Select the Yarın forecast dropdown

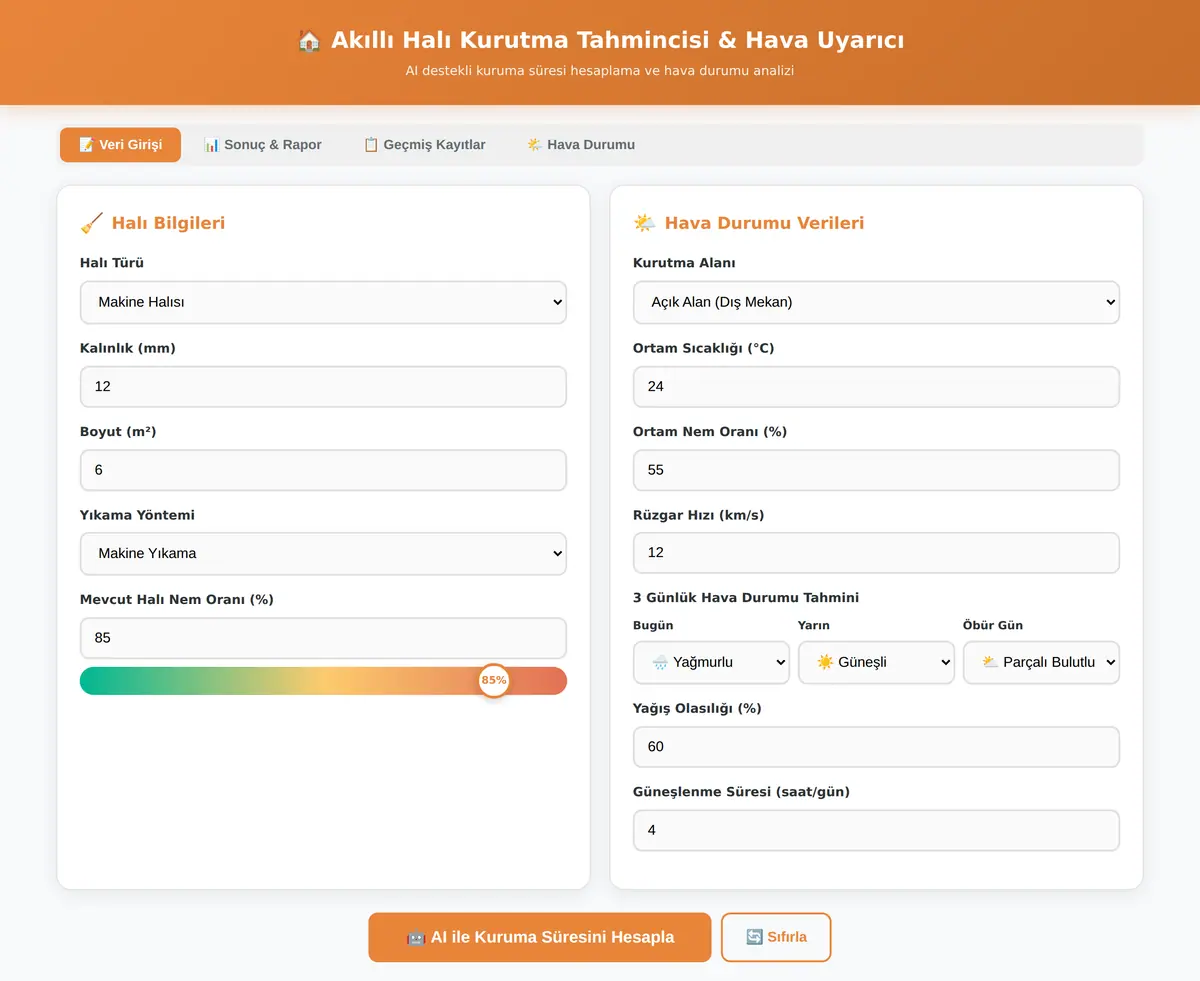coord(876,662)
